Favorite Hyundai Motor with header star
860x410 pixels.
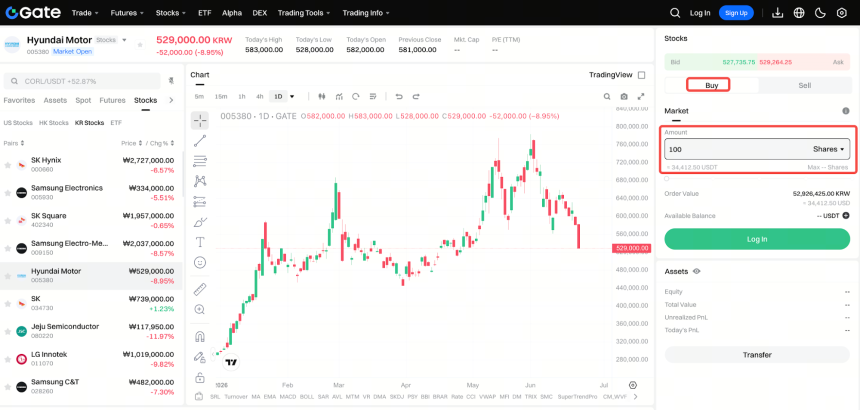click(140, 44)
